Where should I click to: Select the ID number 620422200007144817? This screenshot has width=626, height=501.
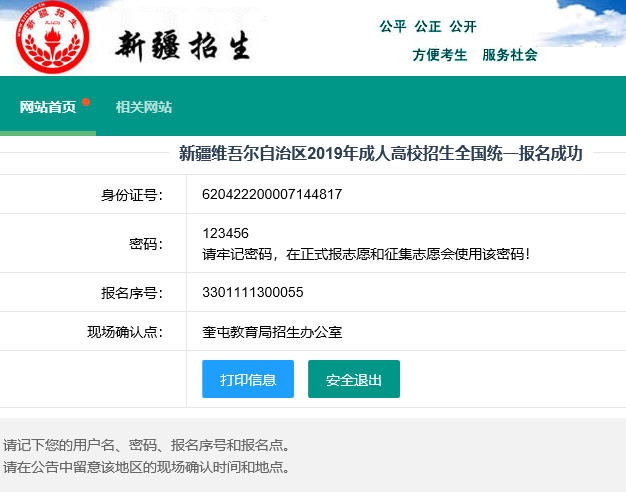(272, 194)
